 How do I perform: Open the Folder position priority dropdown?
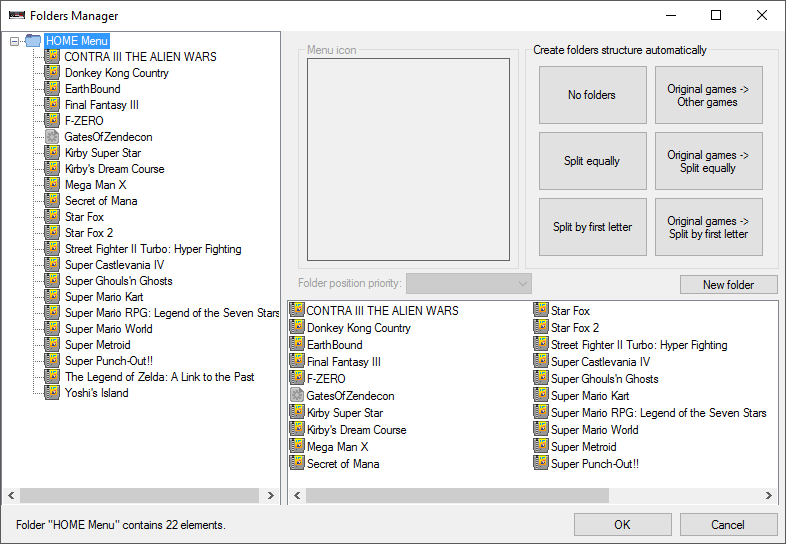point(469,283)
